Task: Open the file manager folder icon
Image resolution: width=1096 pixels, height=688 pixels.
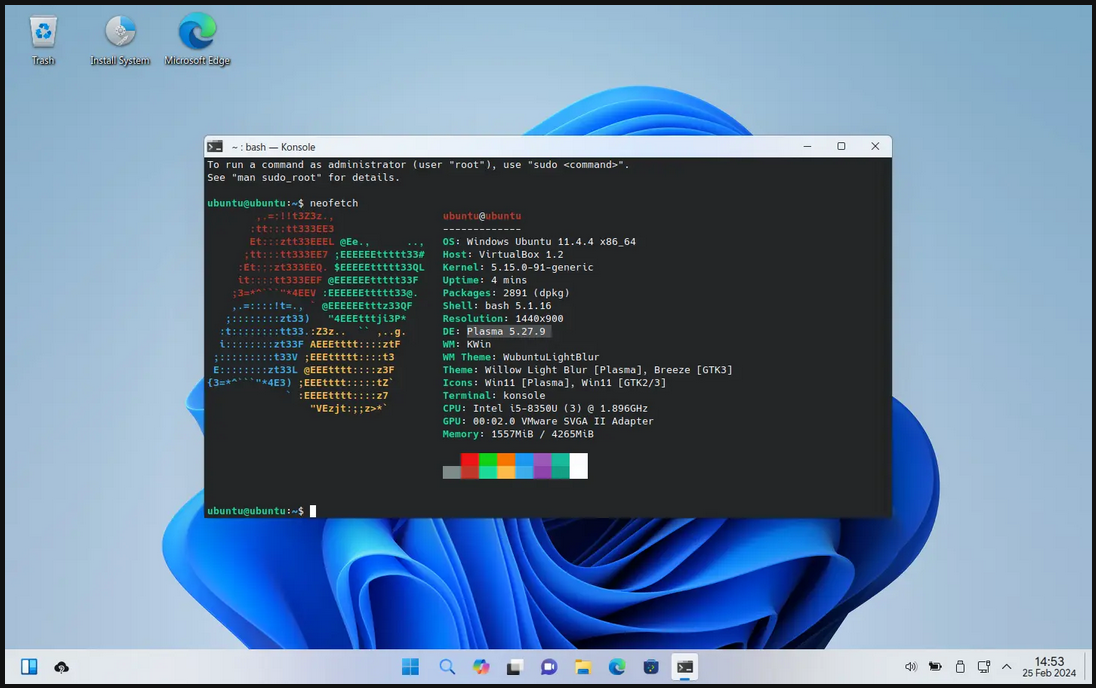Action: pyautogui.click(x=583, y=667)
